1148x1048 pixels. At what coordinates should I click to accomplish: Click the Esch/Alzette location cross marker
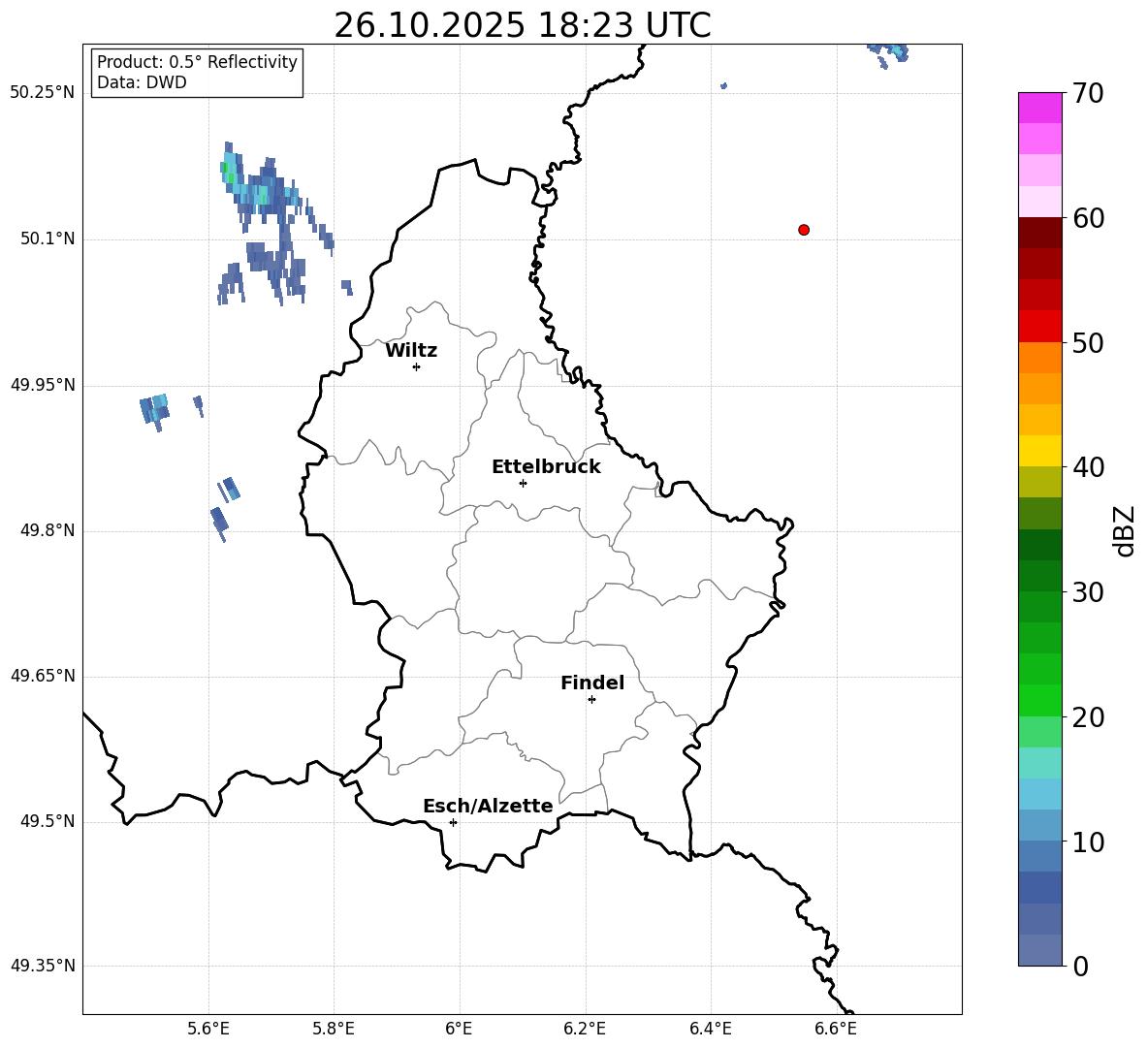coord(453,822)
